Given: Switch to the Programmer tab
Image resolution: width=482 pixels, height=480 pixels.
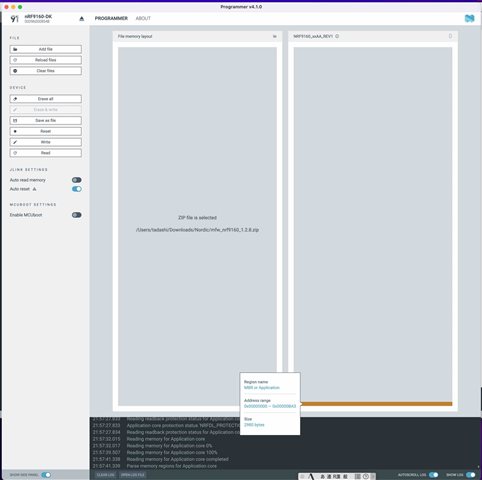Looking at the screenshot, I should coord(111,18).
